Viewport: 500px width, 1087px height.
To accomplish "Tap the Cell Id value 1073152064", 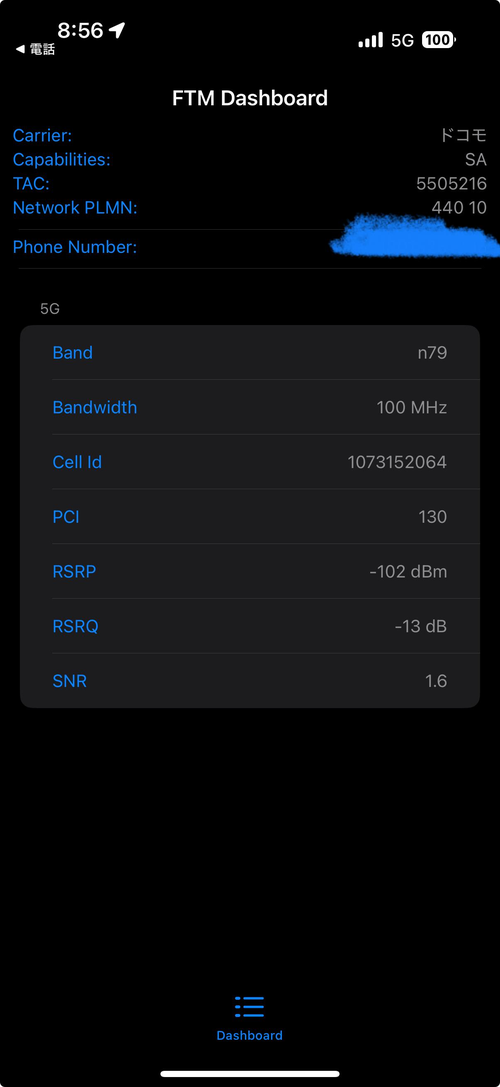I will [397, 462].
